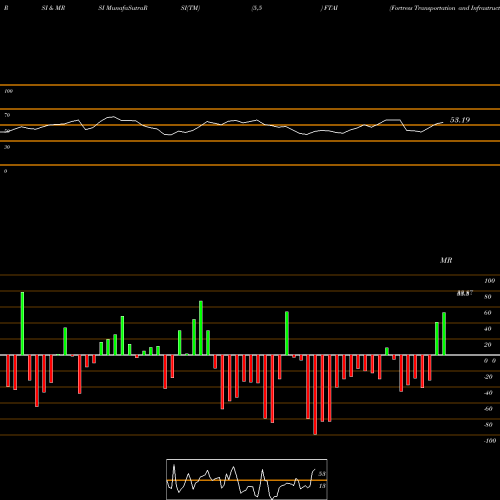
Task: Click the 20 label on the MR axis
Action: [x=488, y=345]
